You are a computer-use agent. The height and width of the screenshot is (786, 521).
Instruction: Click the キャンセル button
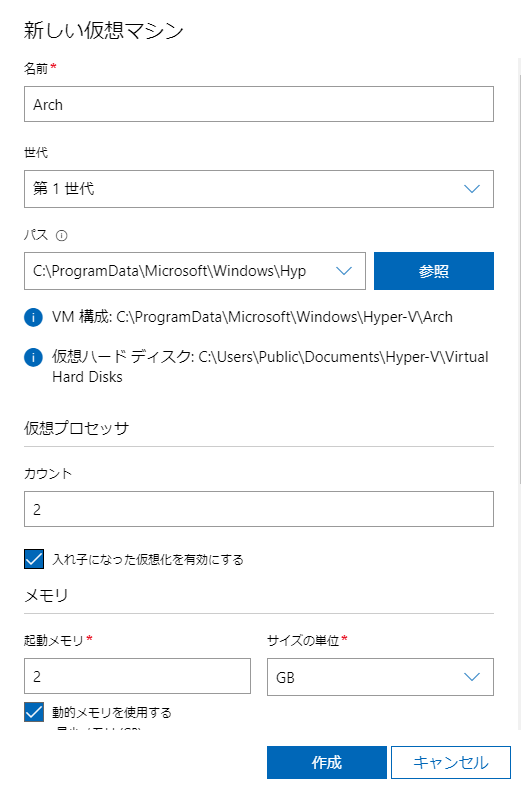(451, 762)
